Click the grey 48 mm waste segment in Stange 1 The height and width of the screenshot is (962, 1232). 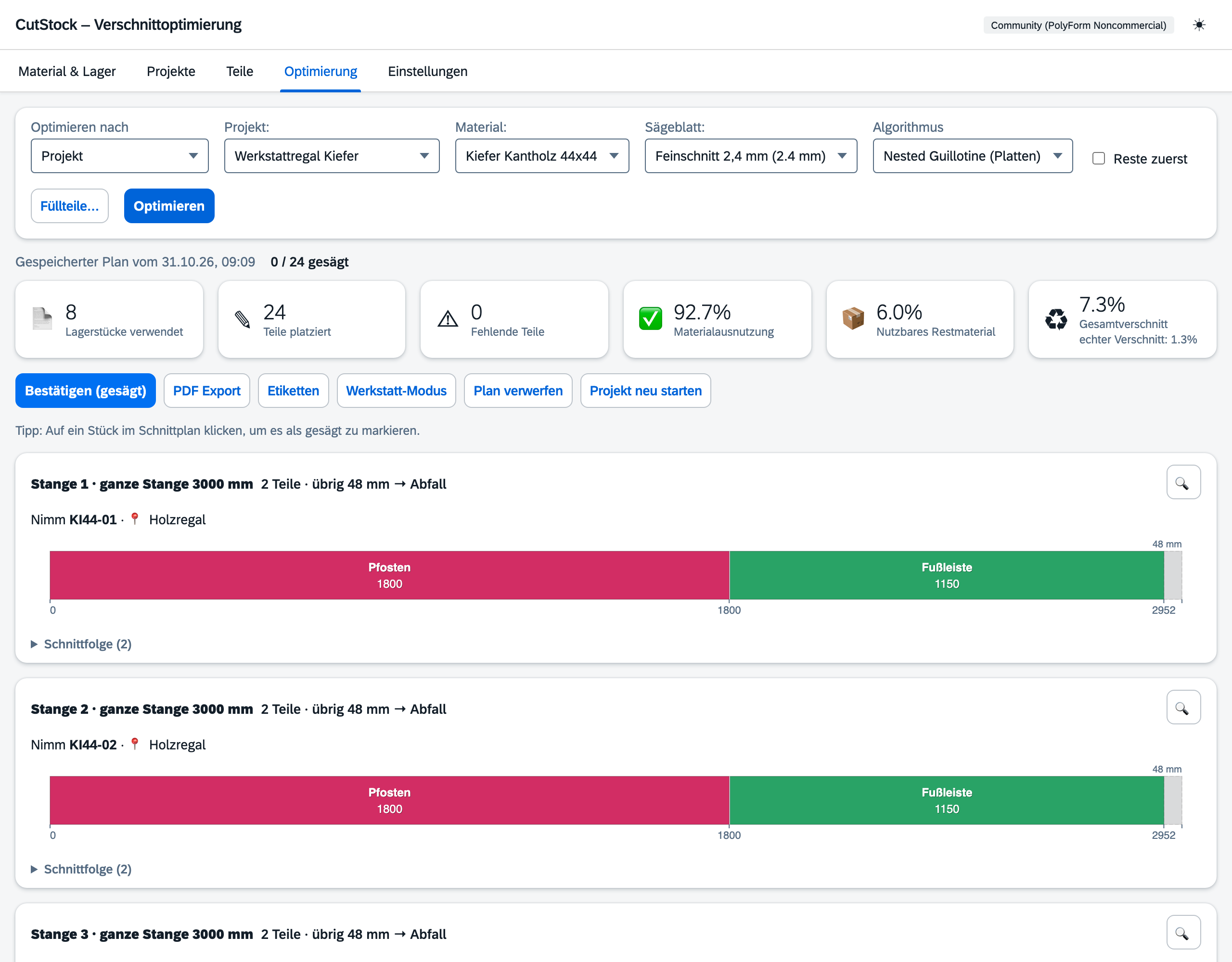1173,575
